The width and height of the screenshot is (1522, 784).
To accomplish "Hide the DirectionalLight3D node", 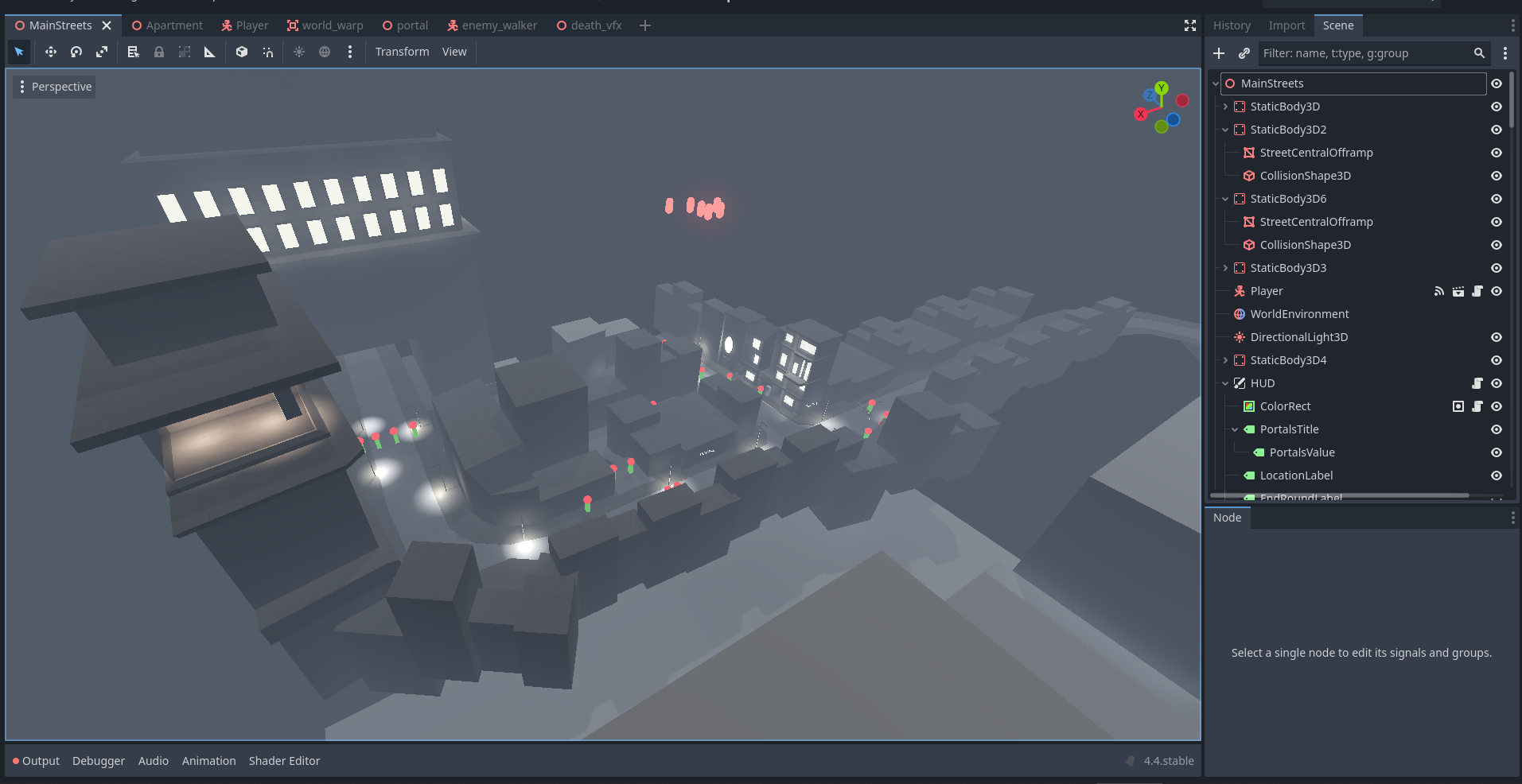I will (1497, 337).
